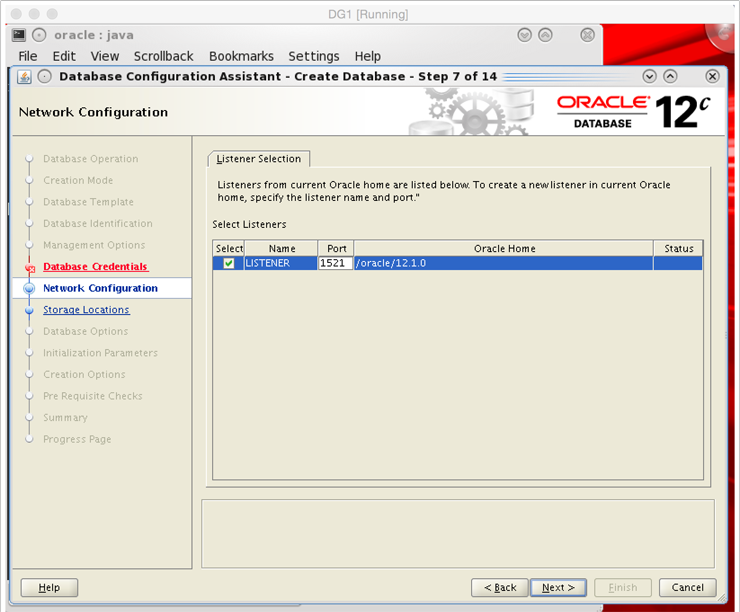The image size is (740, 612).
Task: Click the Konsole window pin circle icon
Action: (x=39, y=35)
